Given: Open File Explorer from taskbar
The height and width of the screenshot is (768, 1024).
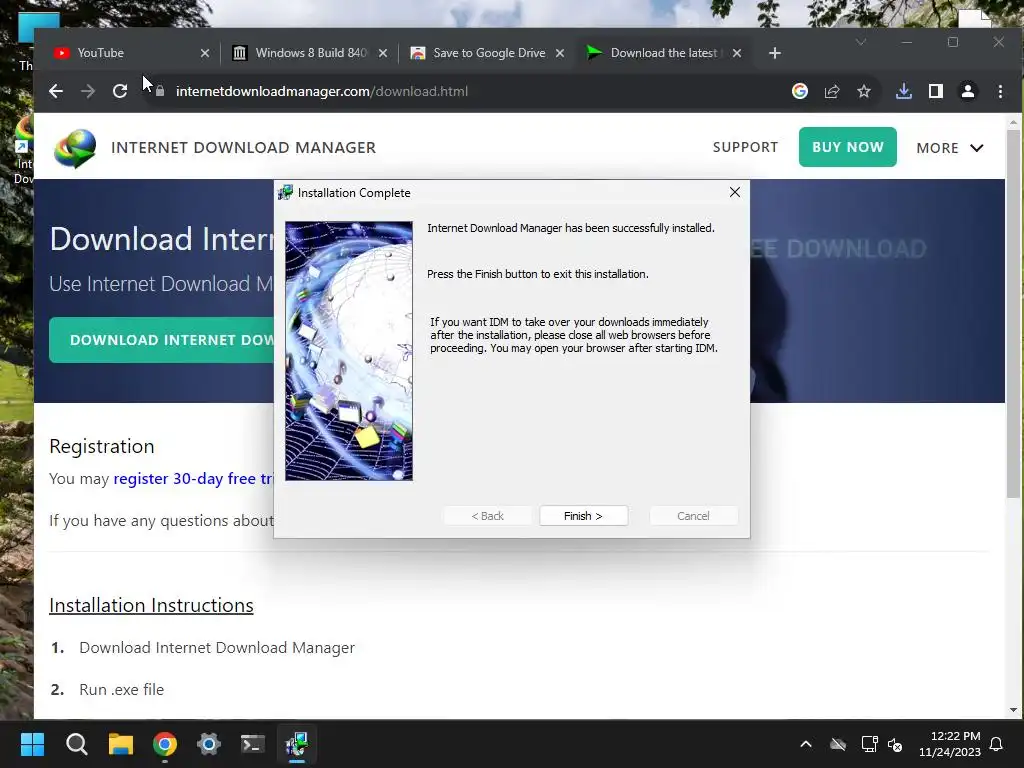Looking at the screenshot, I should tap(121, 744).
